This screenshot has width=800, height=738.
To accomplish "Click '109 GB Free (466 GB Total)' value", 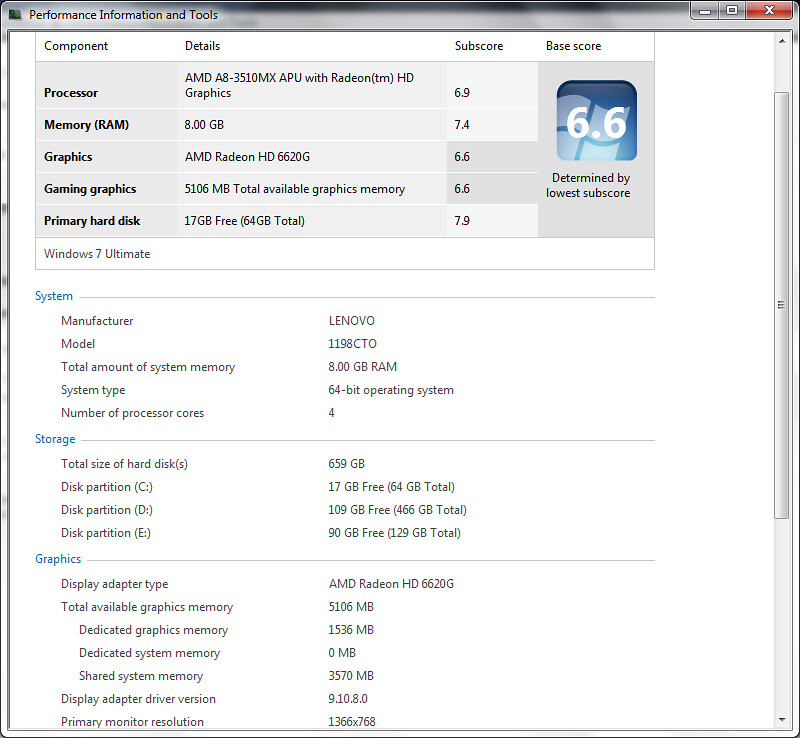I will 397,510.
